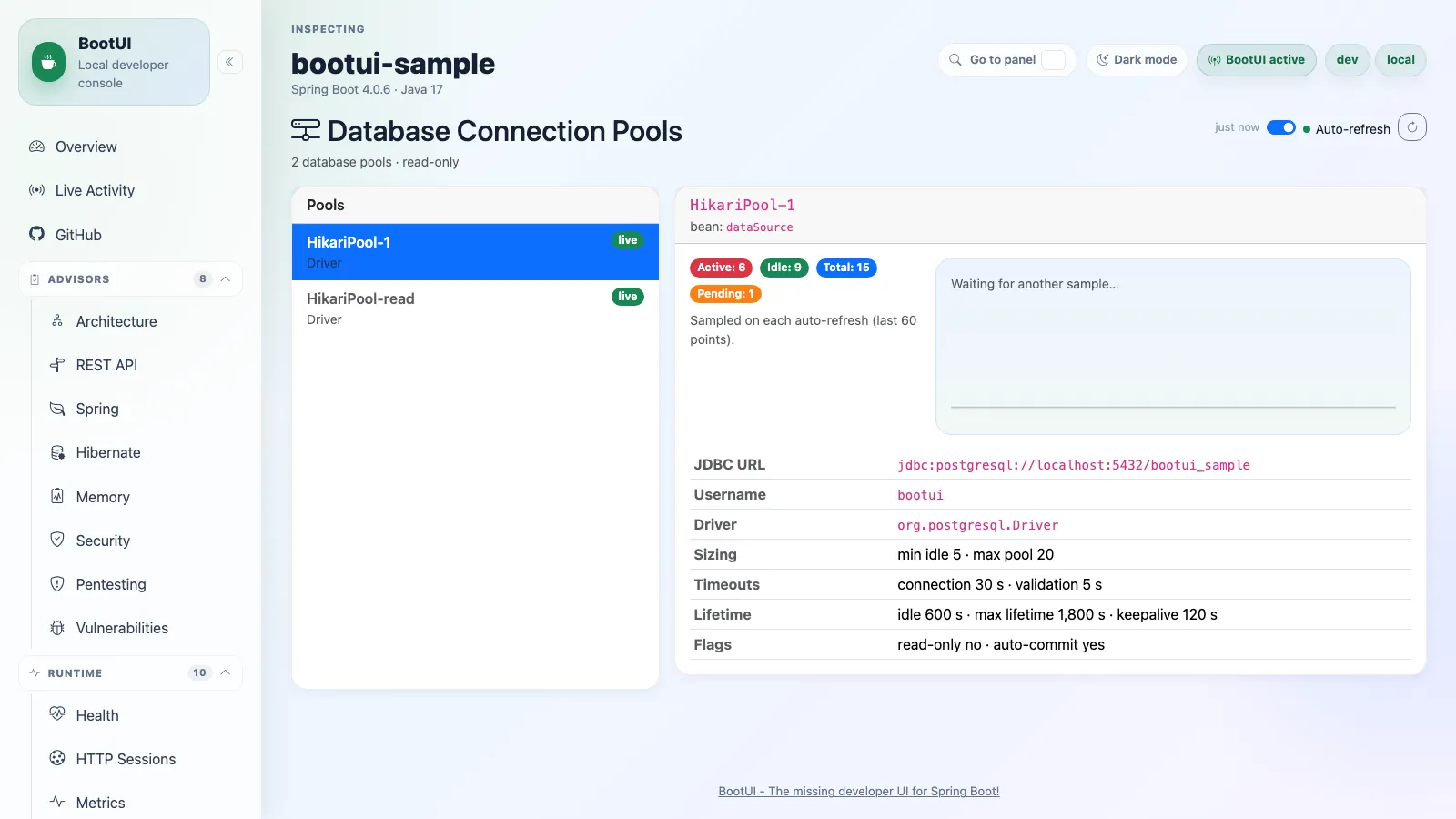Click the Memory chart icon

click(x=57, y=496)
